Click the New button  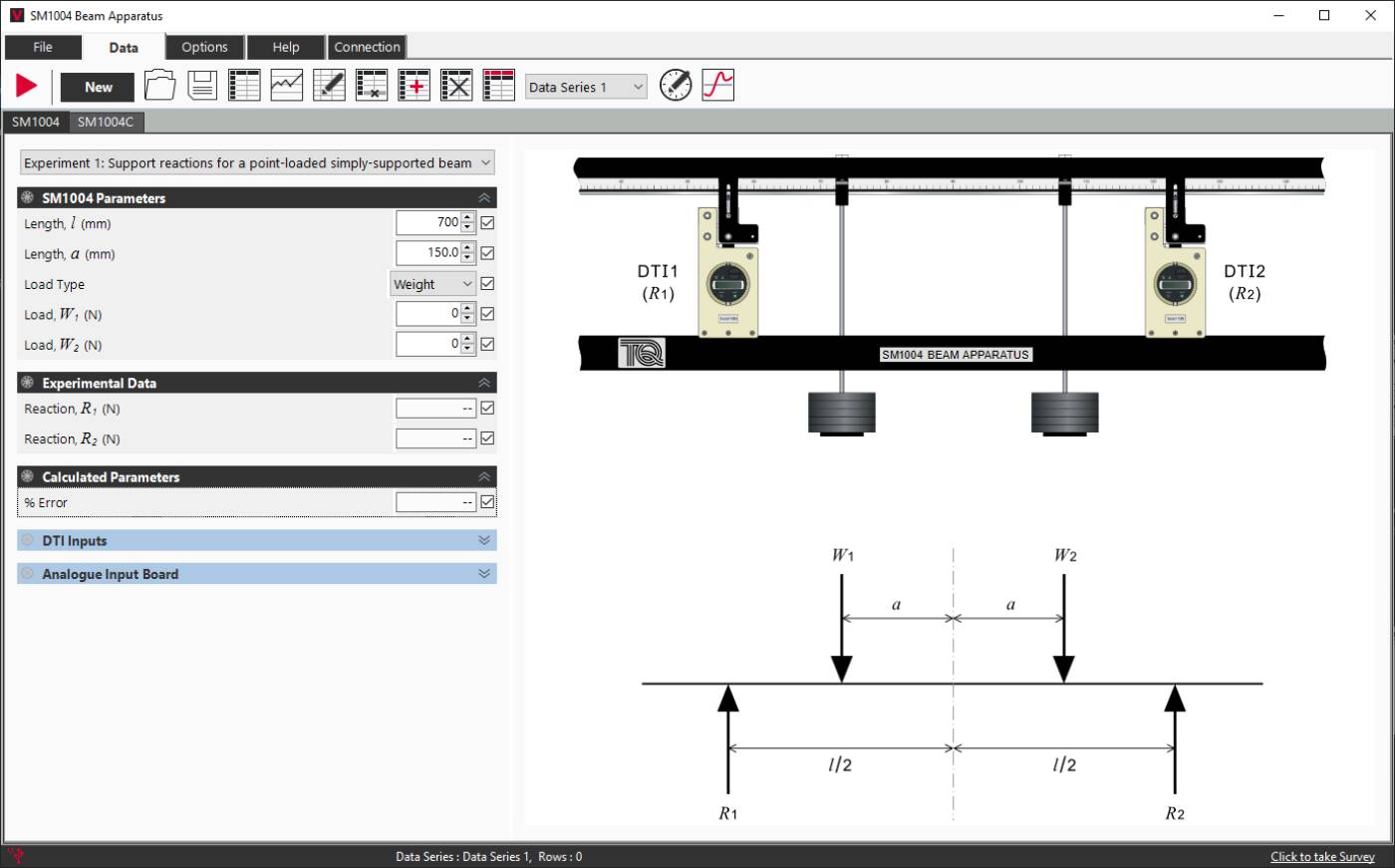point(98,87)
